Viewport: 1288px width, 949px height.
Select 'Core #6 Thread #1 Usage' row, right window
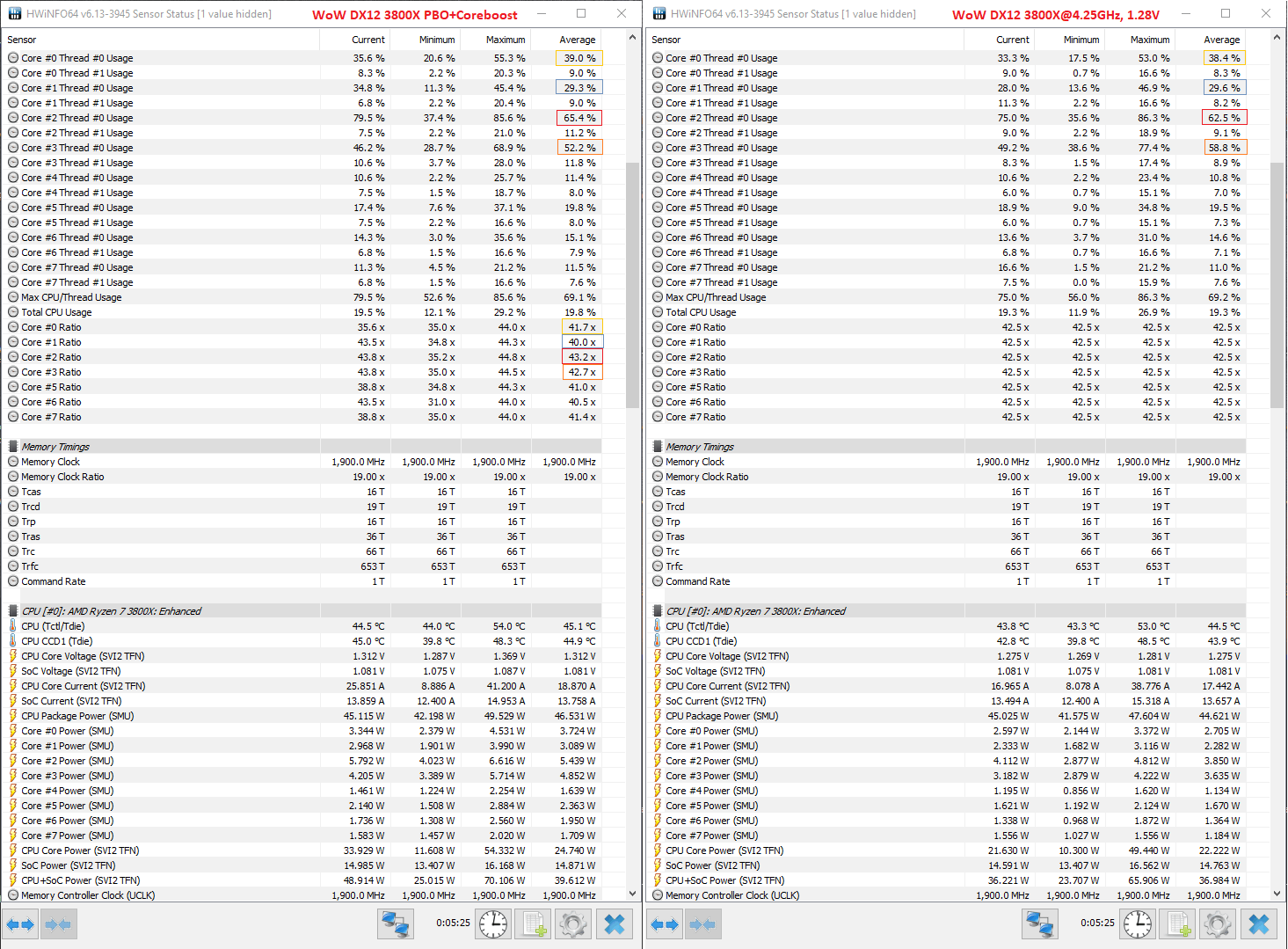[947, 252]
